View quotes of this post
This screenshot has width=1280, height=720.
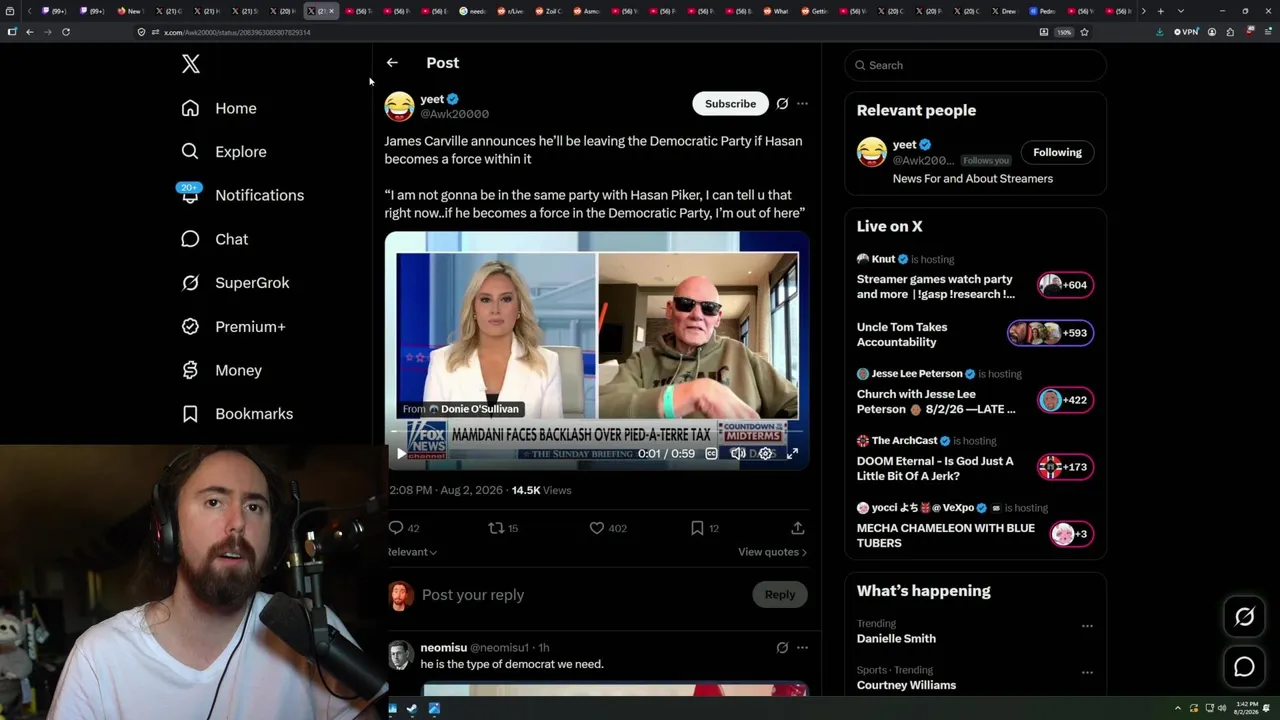772,552
